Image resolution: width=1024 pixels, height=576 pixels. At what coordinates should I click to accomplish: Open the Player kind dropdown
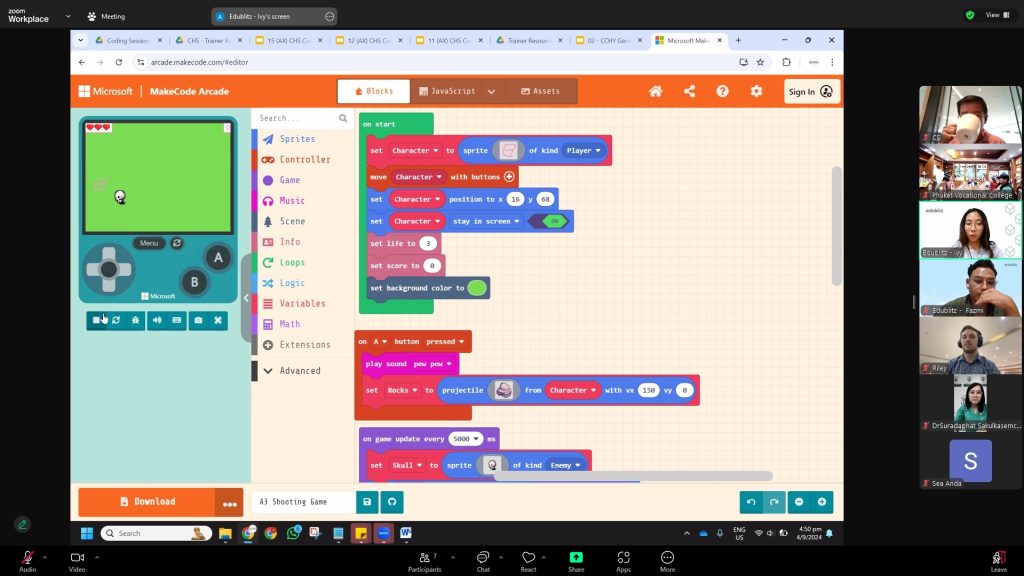(583, 150)
